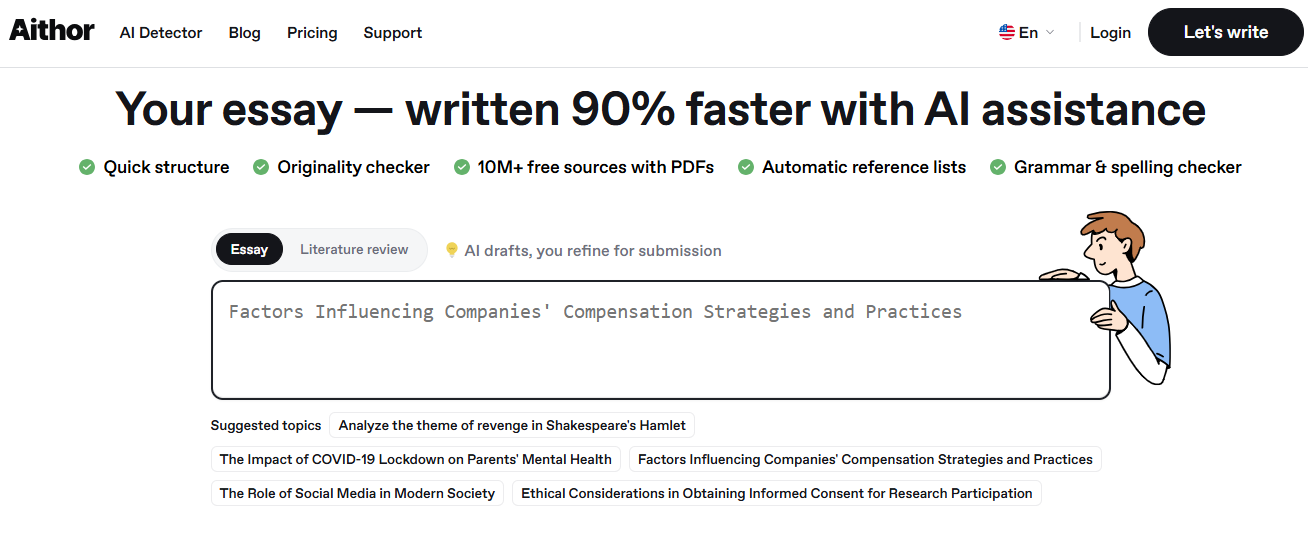This screenshot has width=1308, height=533.
Task: Open the Support link in the header
Action: coord(393,33)
